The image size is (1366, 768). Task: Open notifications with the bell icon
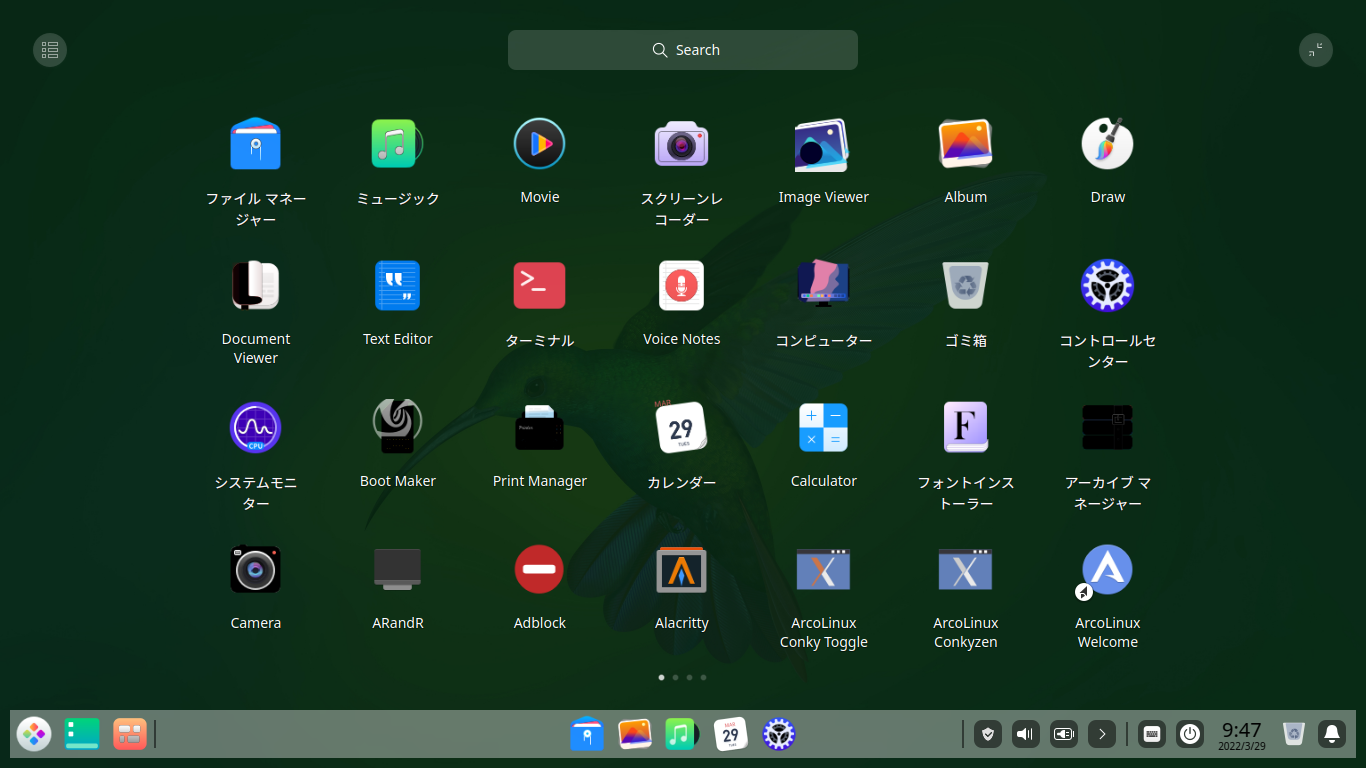1332,734
